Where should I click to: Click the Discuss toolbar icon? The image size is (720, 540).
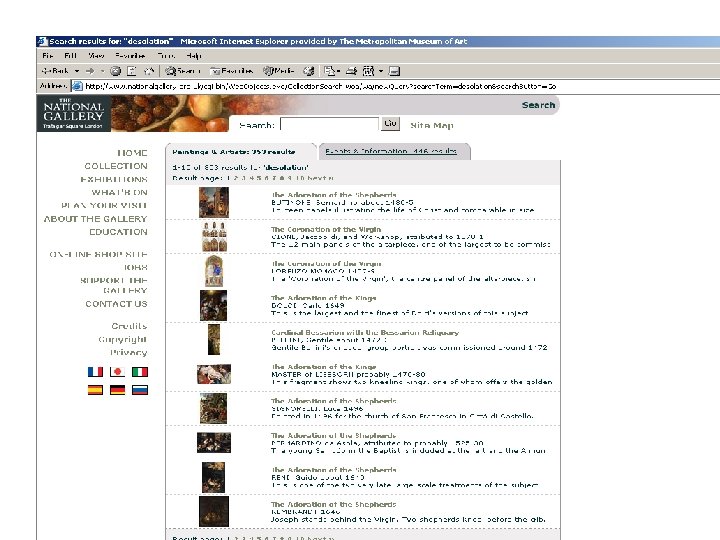click(x=394, y=71)
